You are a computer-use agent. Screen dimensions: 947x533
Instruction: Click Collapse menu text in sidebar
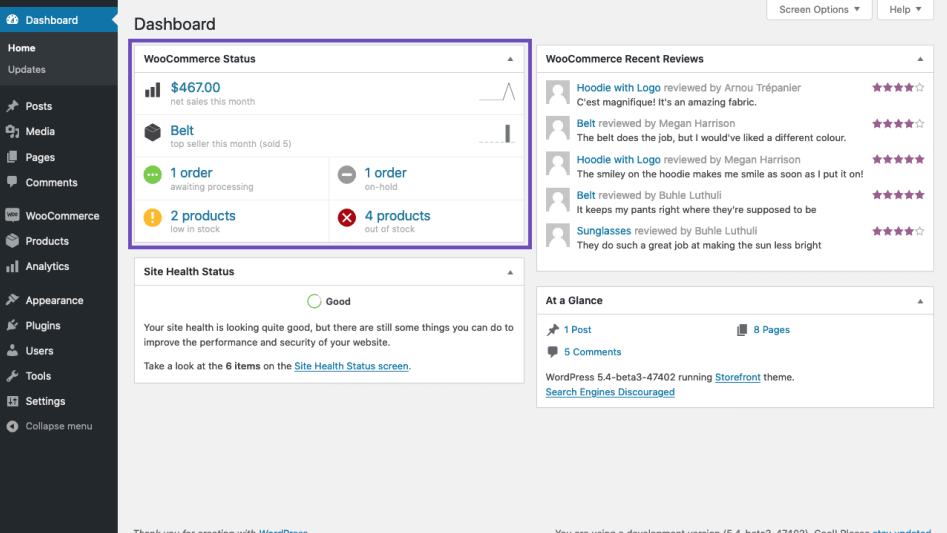(x=59, y=426)
